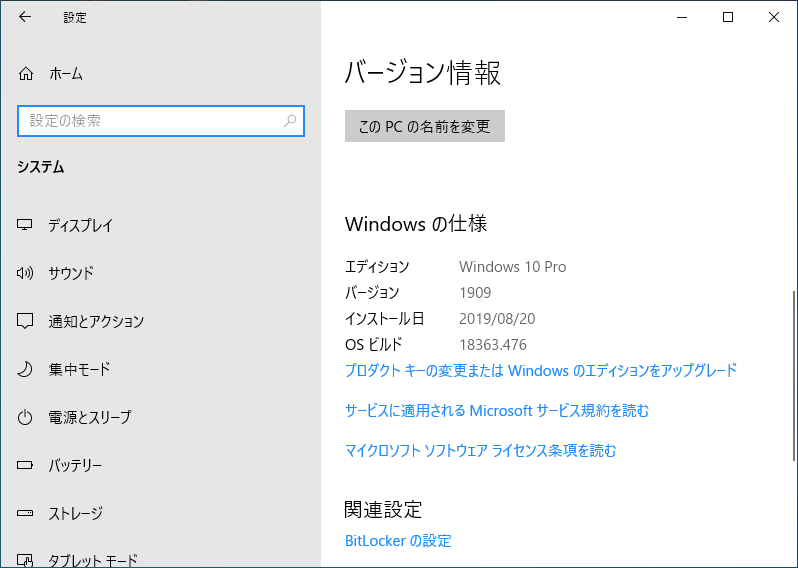Screen dimensions: 798x568
Task: Open BitLocker の設定 link
Action: [x=398, y=541]
